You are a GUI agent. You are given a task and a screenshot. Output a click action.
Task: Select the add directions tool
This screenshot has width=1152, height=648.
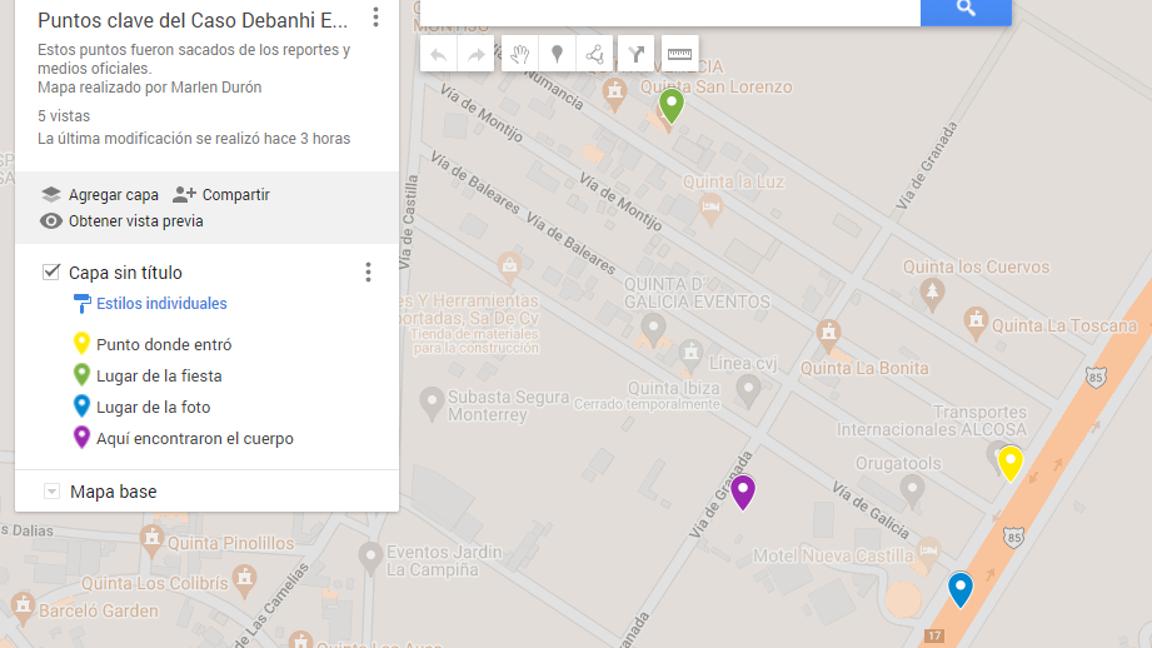636,54
